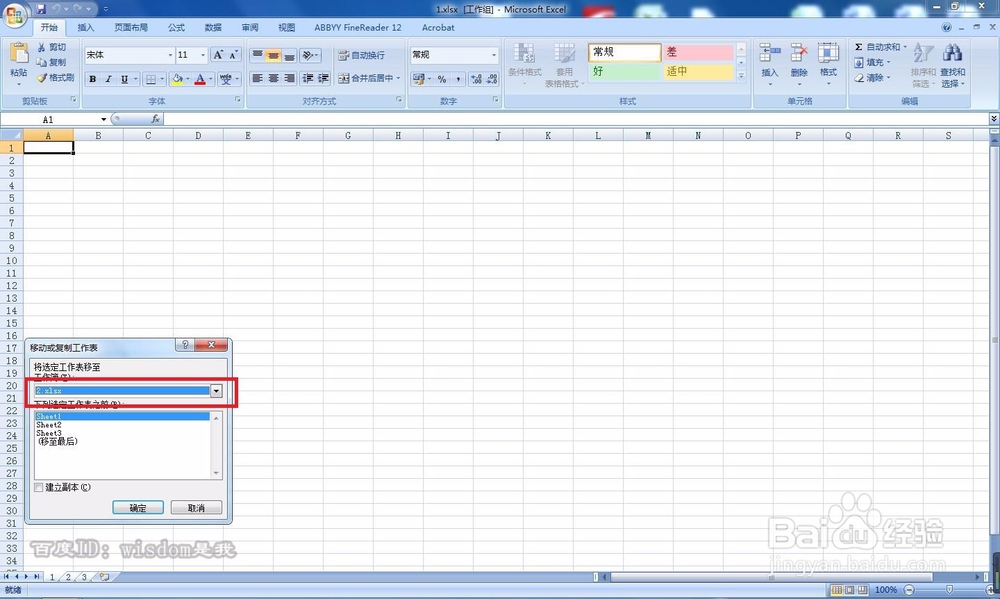Click the Paste (粘贴) clipboard icon
This screenshot has height=599, width=1000.
19,54
